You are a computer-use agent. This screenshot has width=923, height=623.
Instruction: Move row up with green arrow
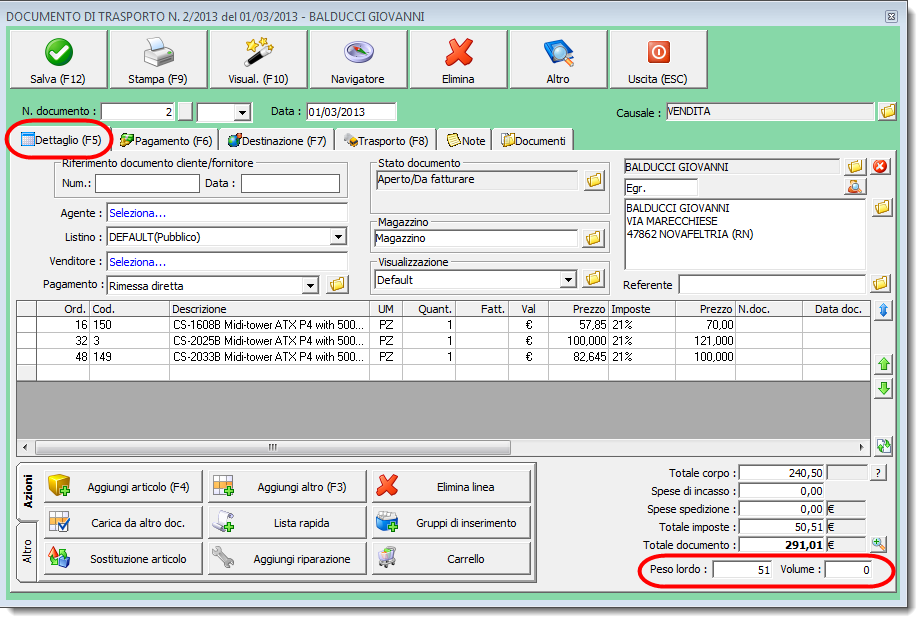883,364
